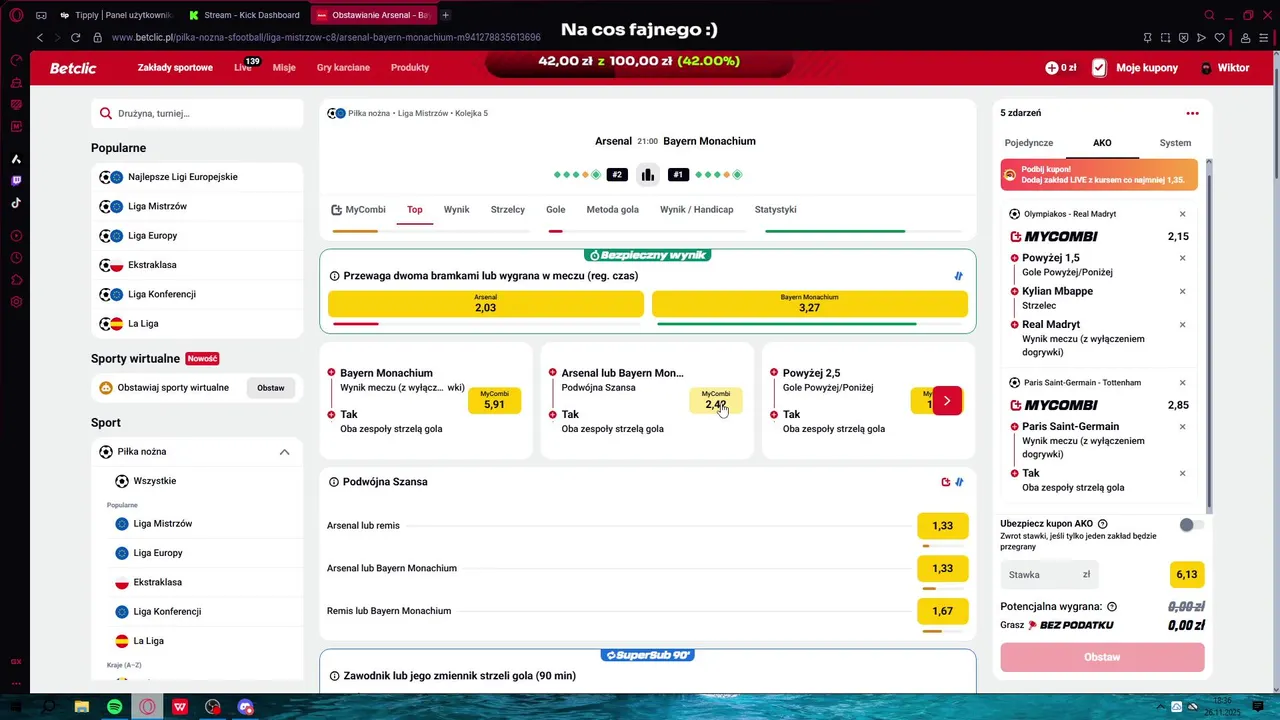
Task: Click Podbij kupon promotional banner
Action: (x=1099, y=174)
